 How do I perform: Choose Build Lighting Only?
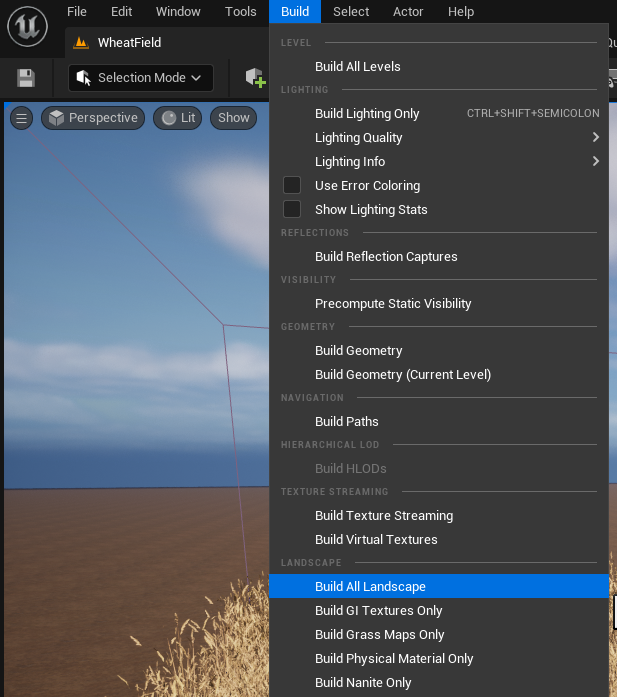click(x=439, y=114)
